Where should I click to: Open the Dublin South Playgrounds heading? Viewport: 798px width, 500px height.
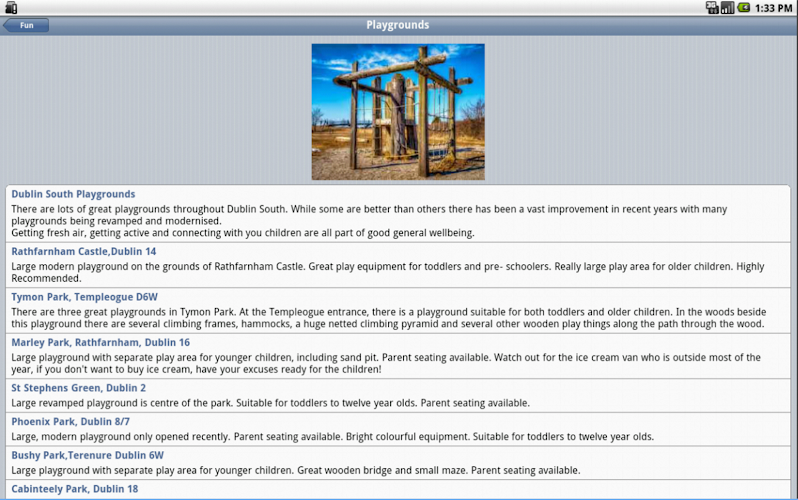coord(73,194)
